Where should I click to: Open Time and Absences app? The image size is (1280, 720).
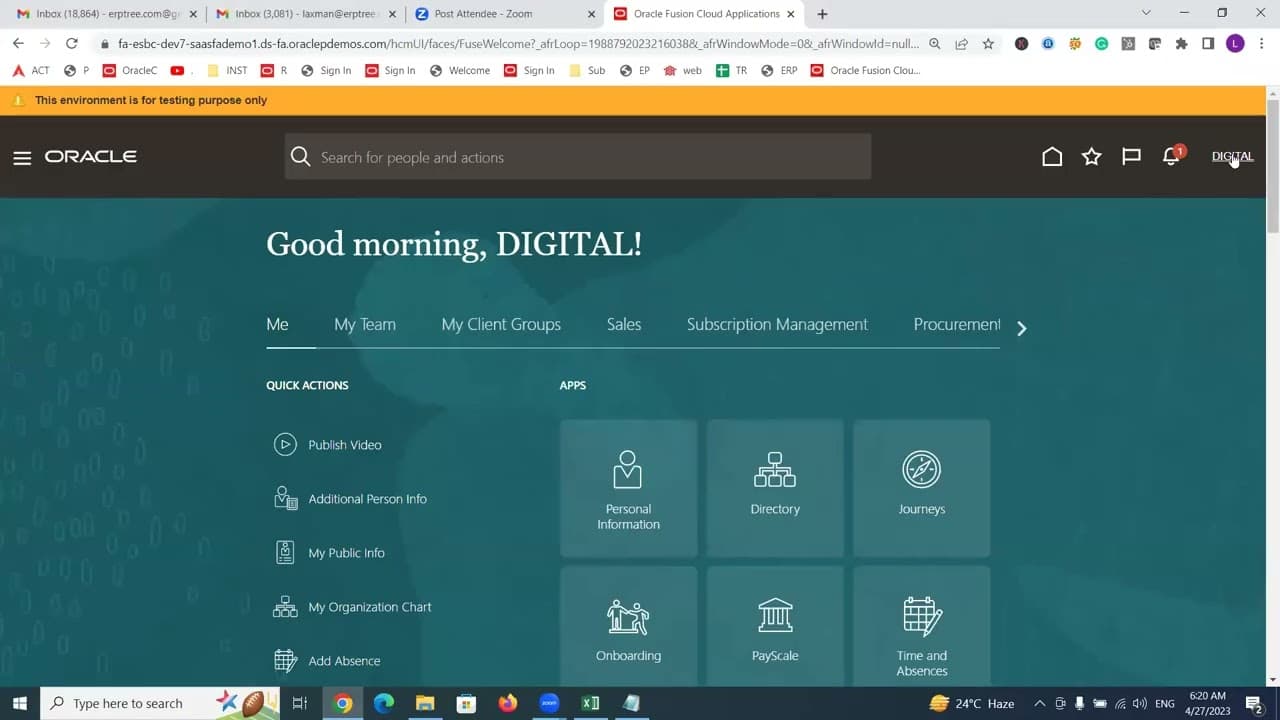(921, 630)
